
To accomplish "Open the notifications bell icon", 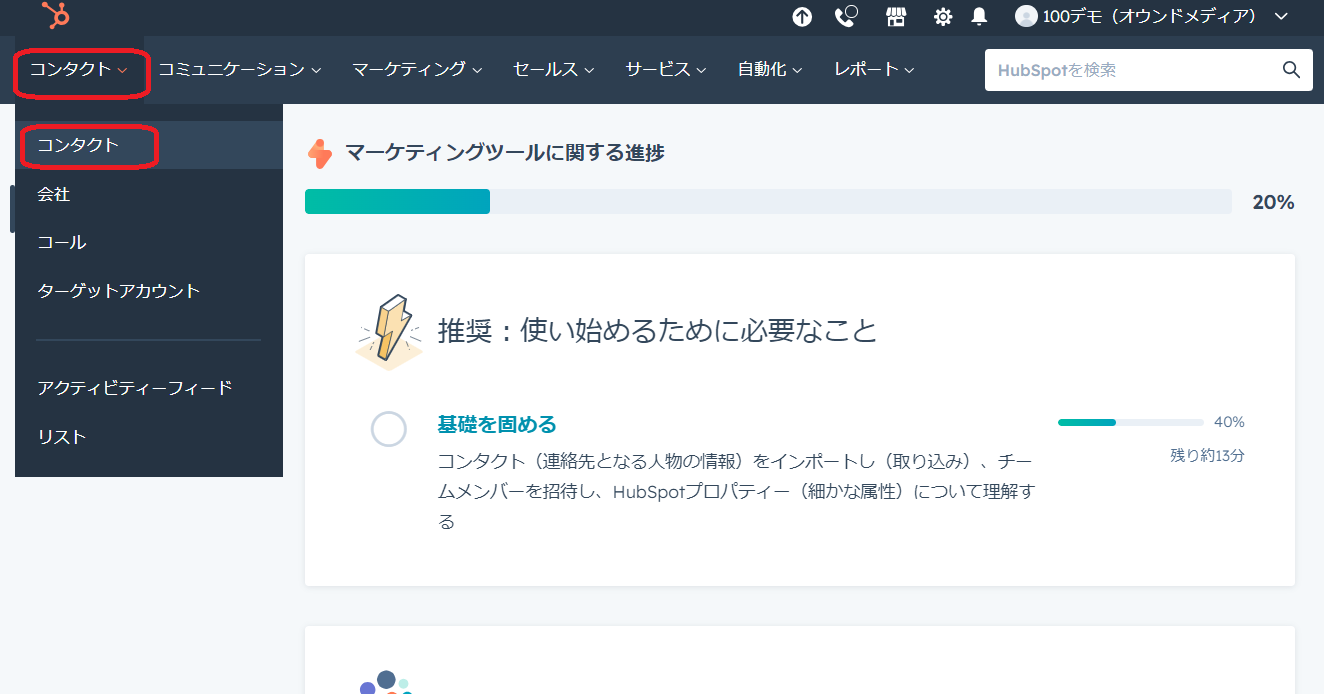I will click(980, 16).
